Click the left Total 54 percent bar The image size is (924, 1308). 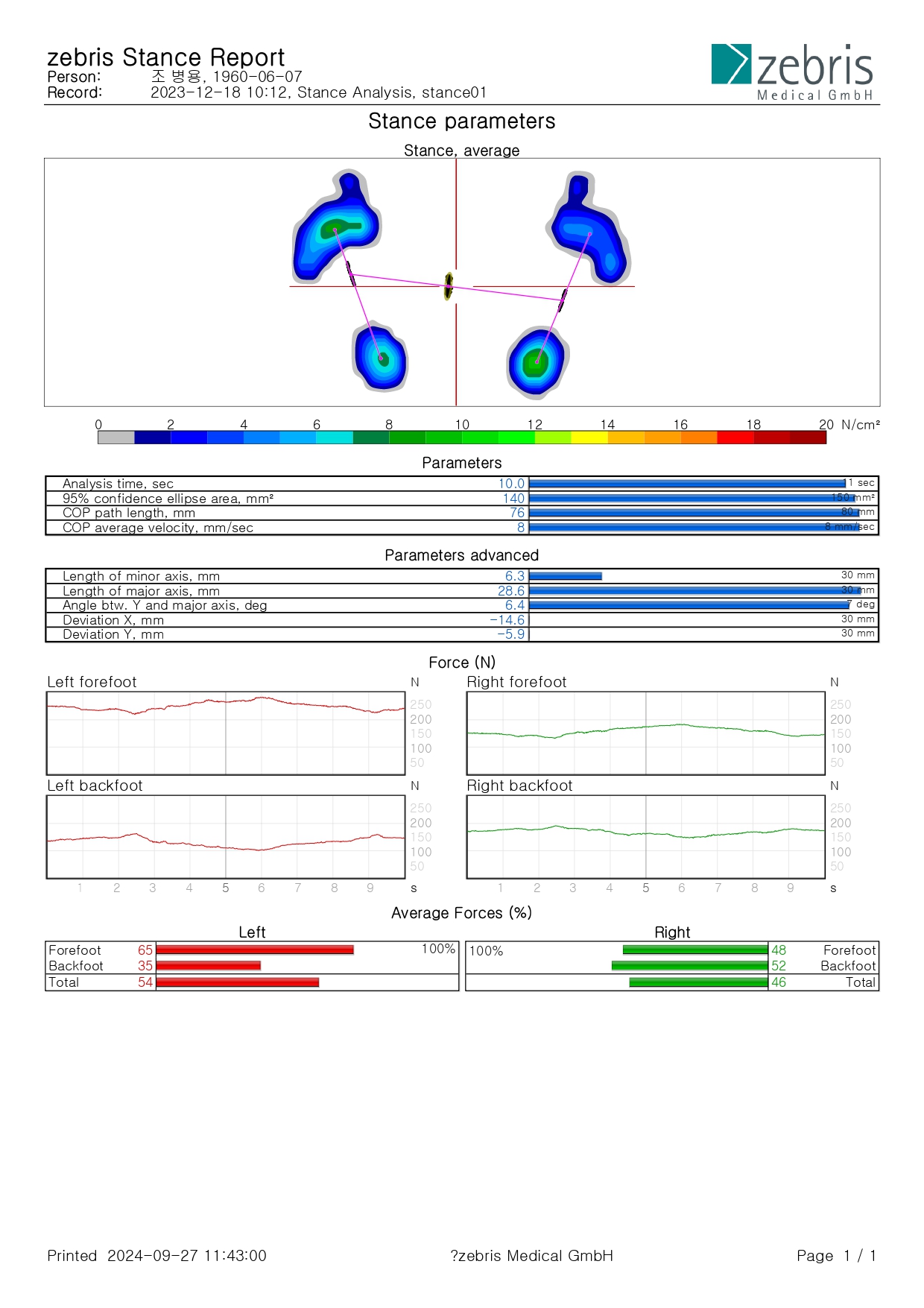pos(238,982)
